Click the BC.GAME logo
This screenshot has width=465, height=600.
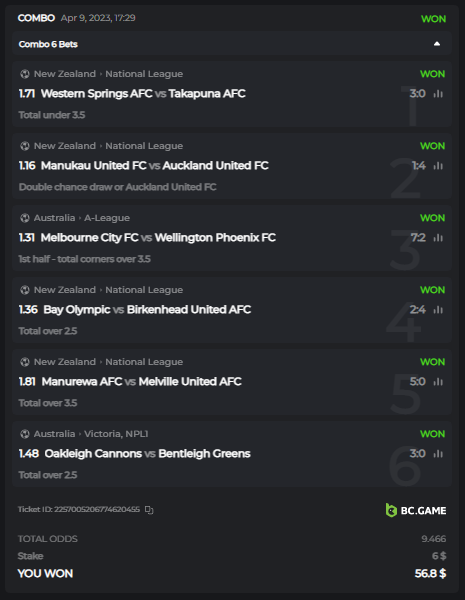tap(416, 510)
